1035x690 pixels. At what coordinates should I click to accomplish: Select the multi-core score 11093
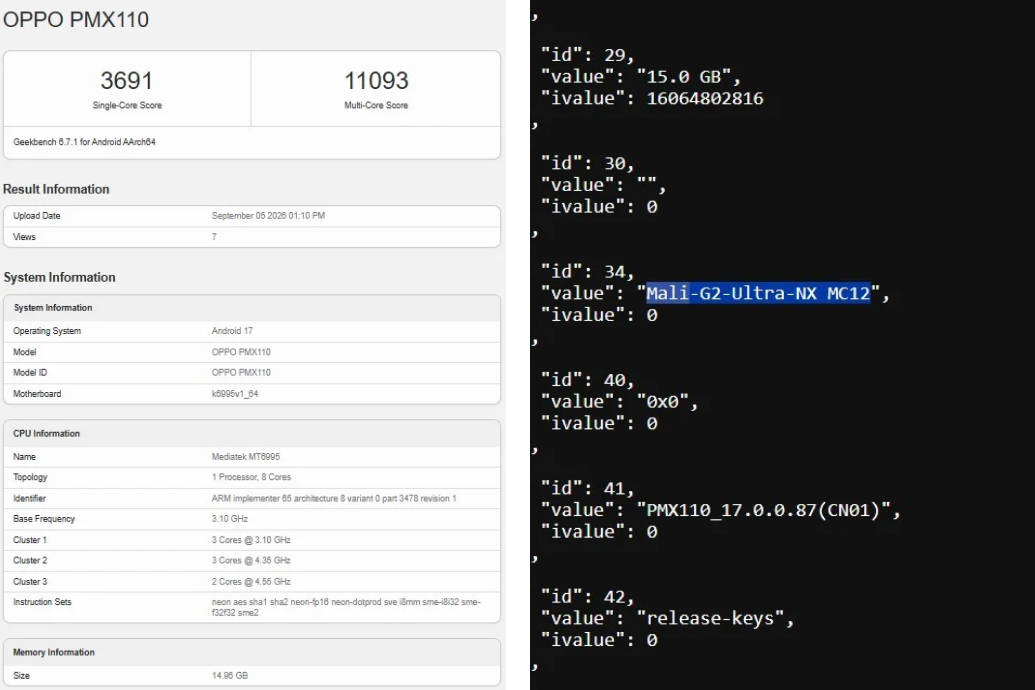[x=376, y=81]
